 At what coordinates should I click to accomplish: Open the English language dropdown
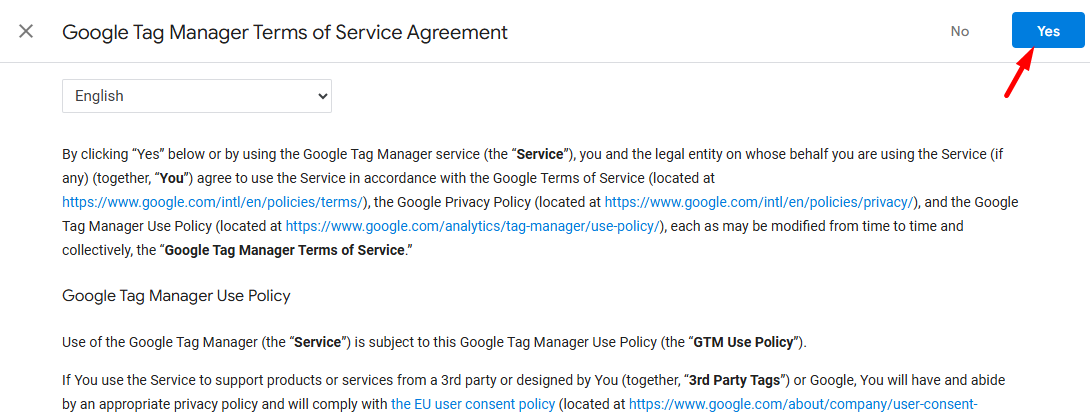coord(197,96)
